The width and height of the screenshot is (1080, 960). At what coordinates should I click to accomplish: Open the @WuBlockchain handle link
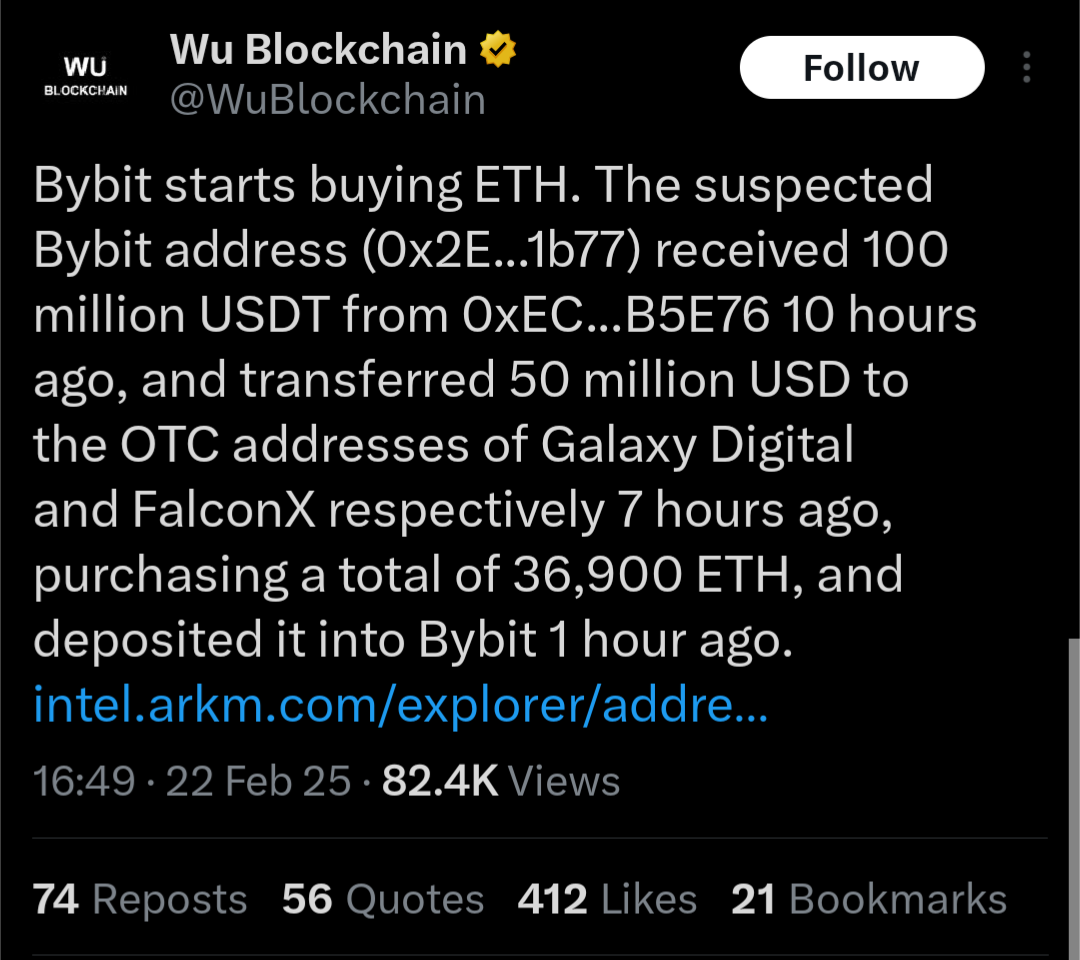[x=327, y=100]
